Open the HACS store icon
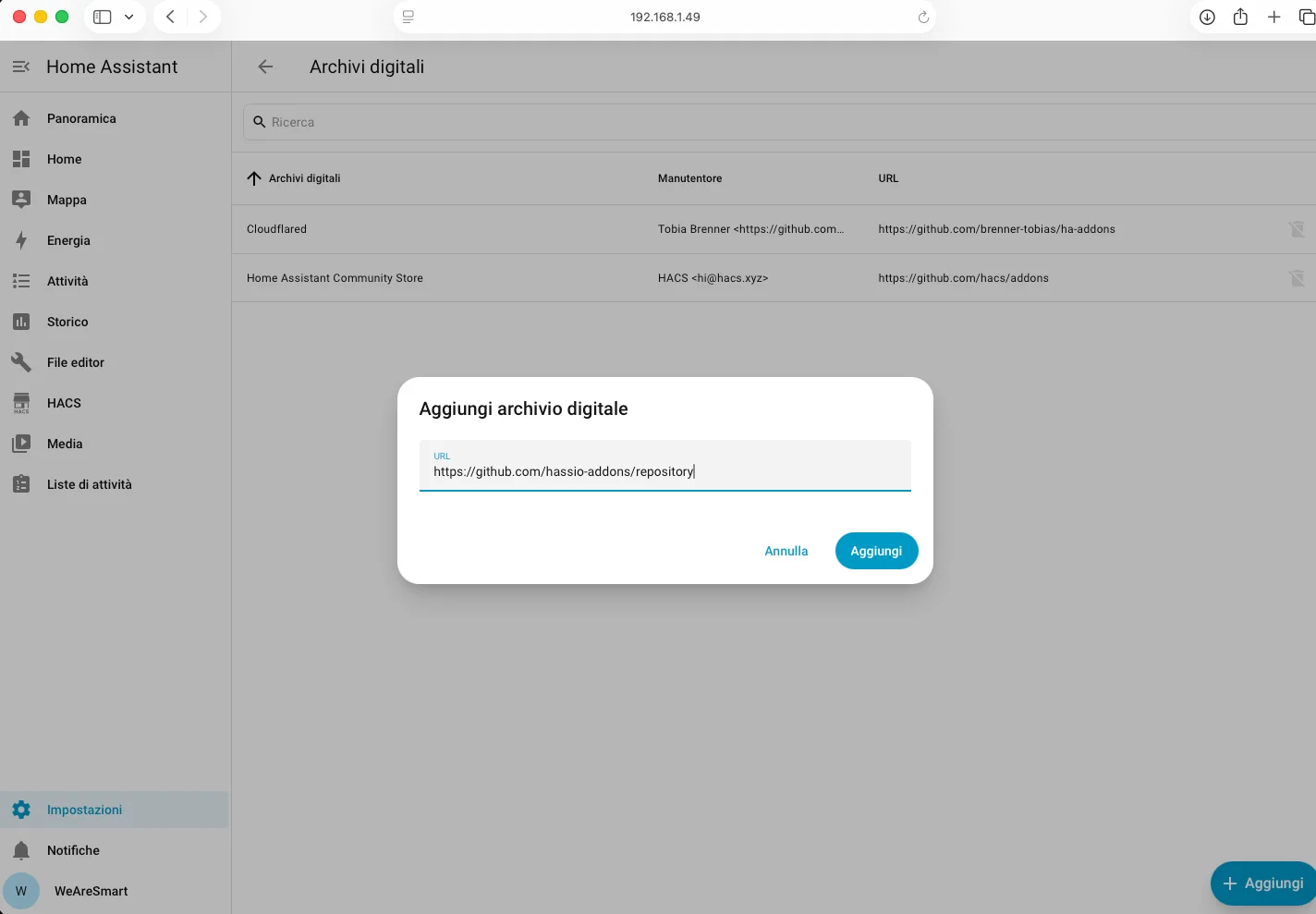The height and width of the screenshot is (914, 1316). [21, 403]
